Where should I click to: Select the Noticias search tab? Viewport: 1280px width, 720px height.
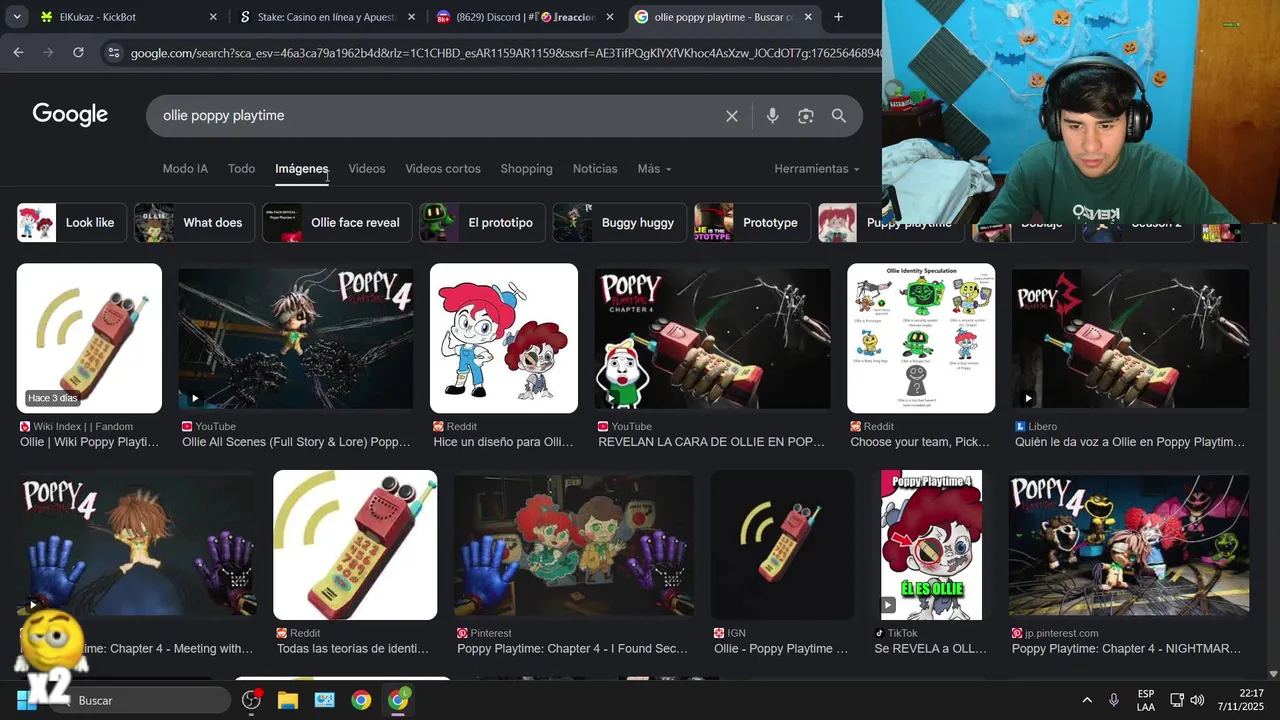tap(595, 169)
